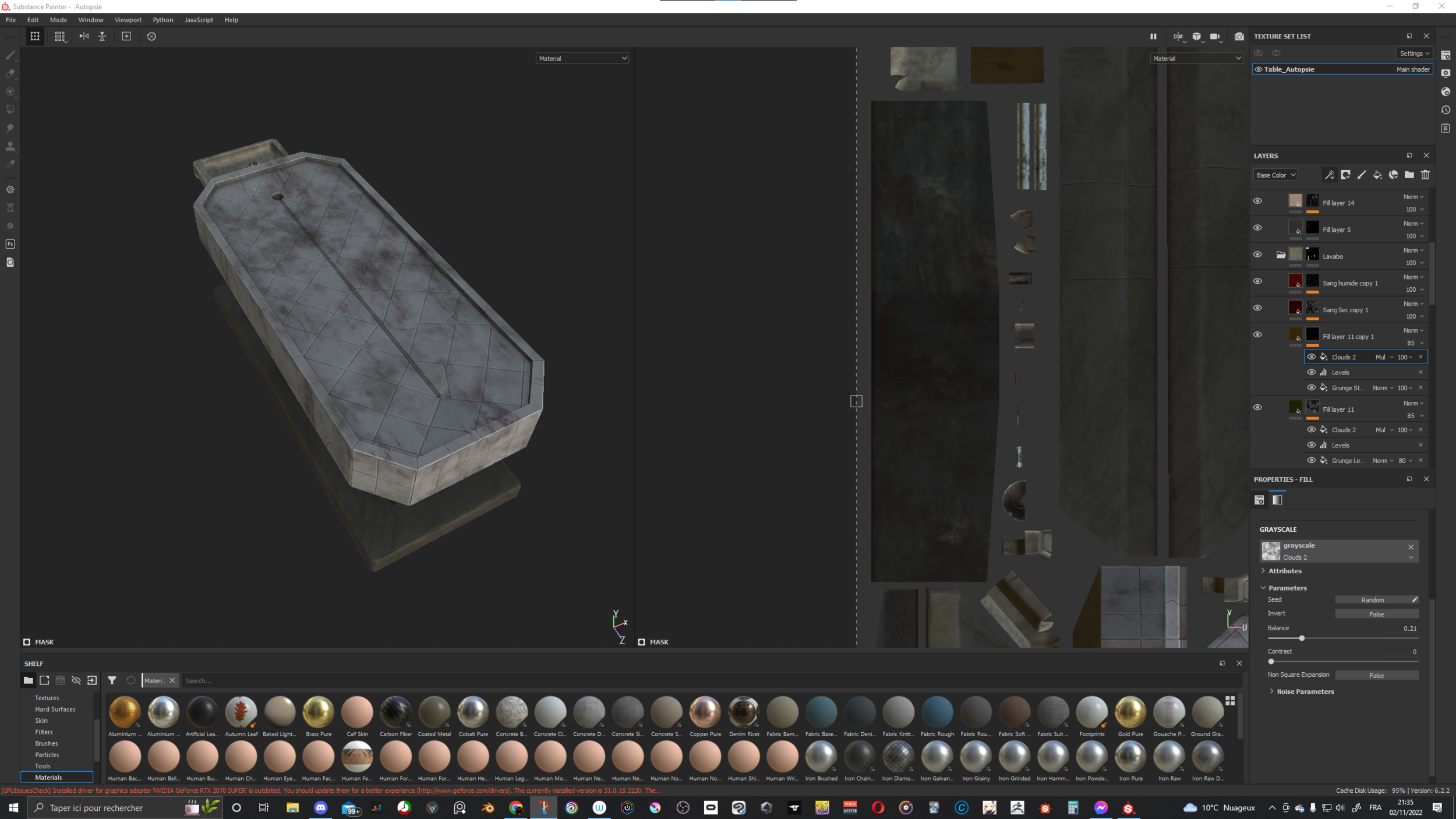
Task: Select the Paint brush tool
Action: click(10, 55)
